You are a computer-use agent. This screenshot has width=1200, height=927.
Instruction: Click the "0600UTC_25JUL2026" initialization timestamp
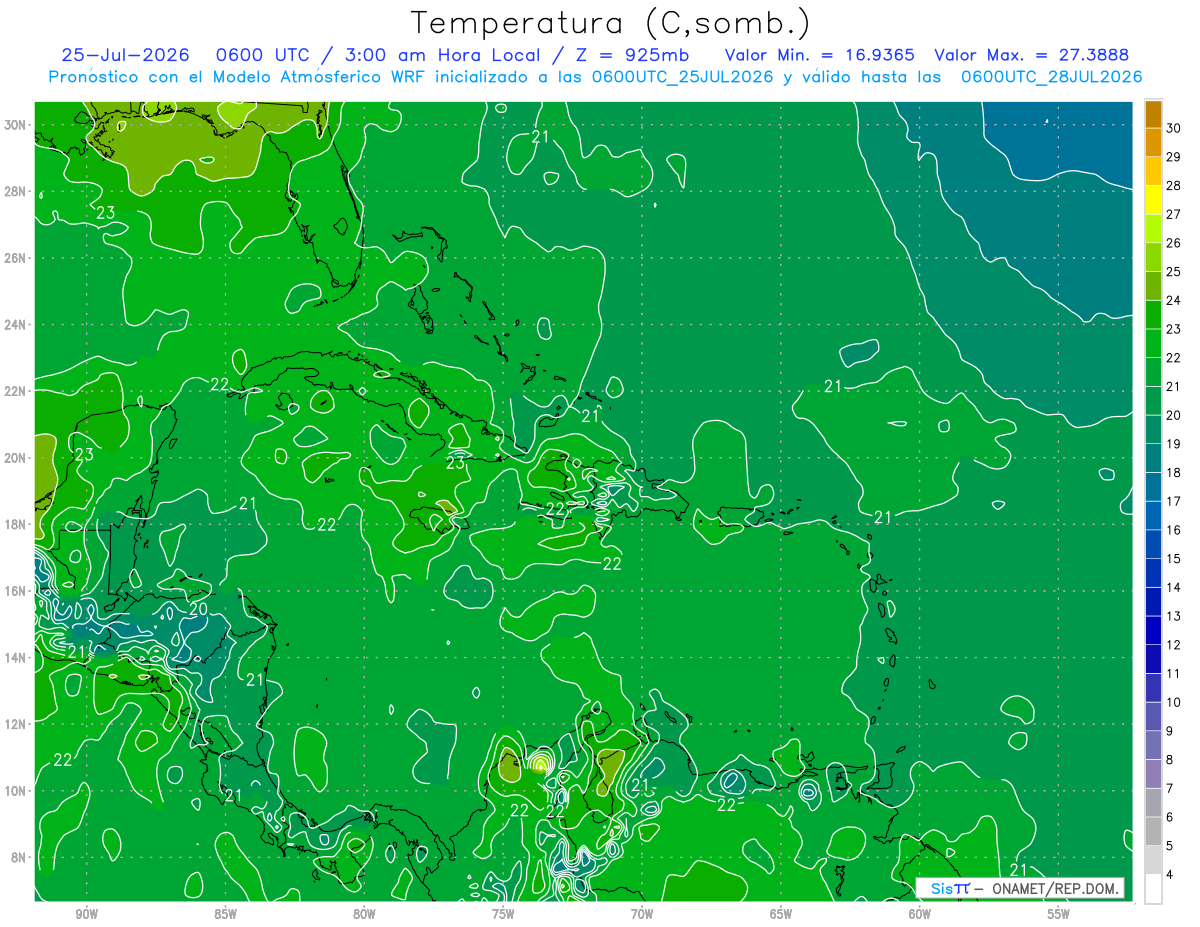682,77
